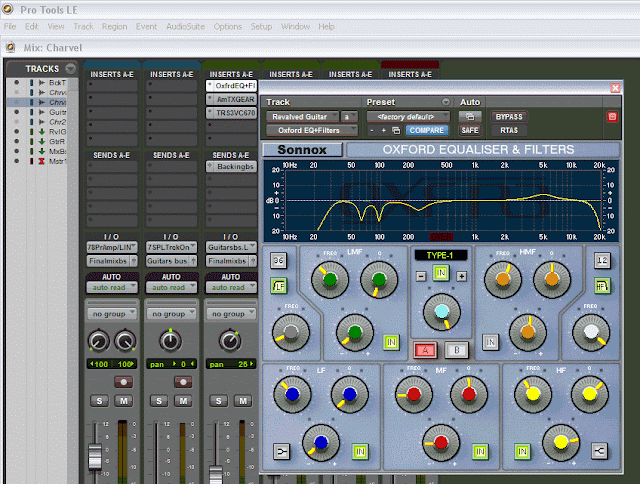Viewport: 640px width, 484px height.
Task: Click the Sonnox logo
Action: [302, 150]
